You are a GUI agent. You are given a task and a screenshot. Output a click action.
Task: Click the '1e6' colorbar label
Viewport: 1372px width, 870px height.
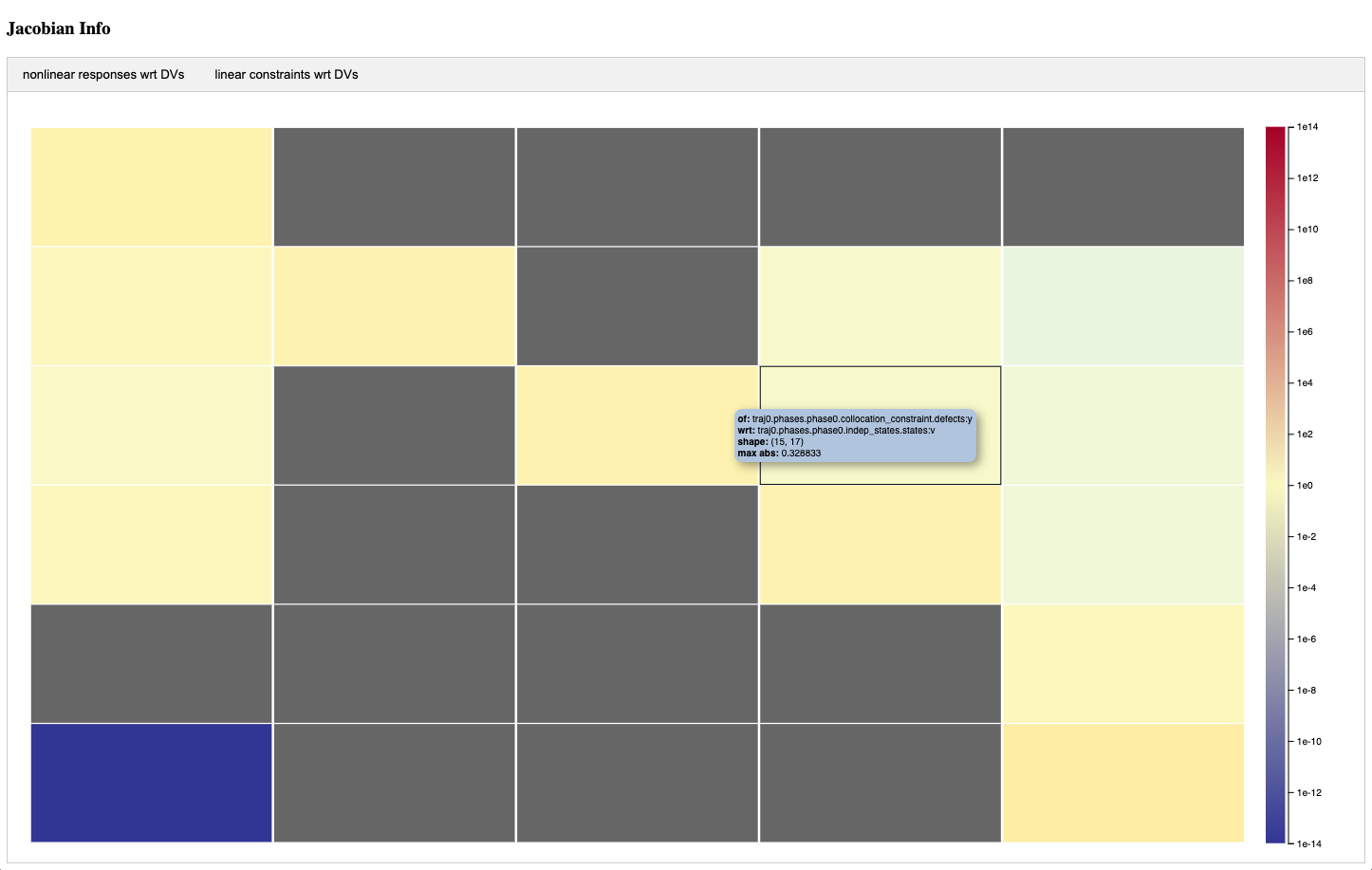pyautogui.click(x=1306, y=332)
